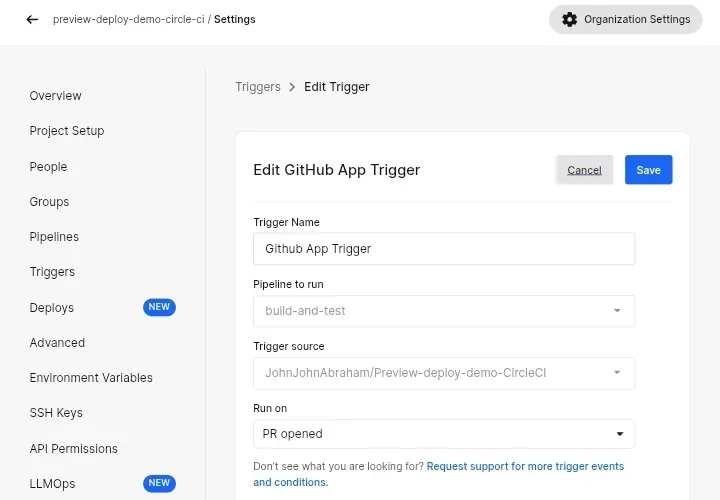
Task: Go to Project Setup
Action: point(67,131)
